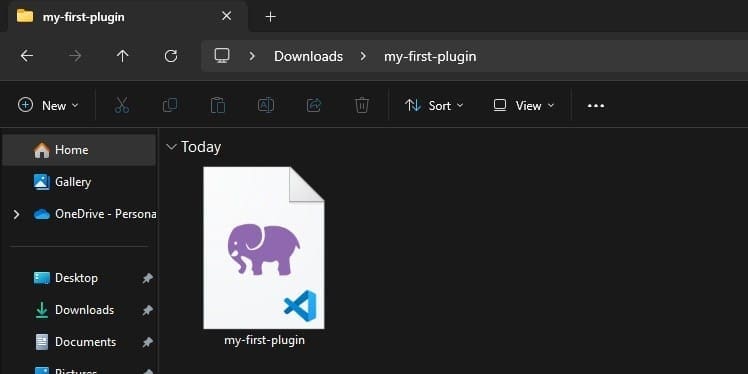Go up one folder level
The image size is (748, 374).
123,56
